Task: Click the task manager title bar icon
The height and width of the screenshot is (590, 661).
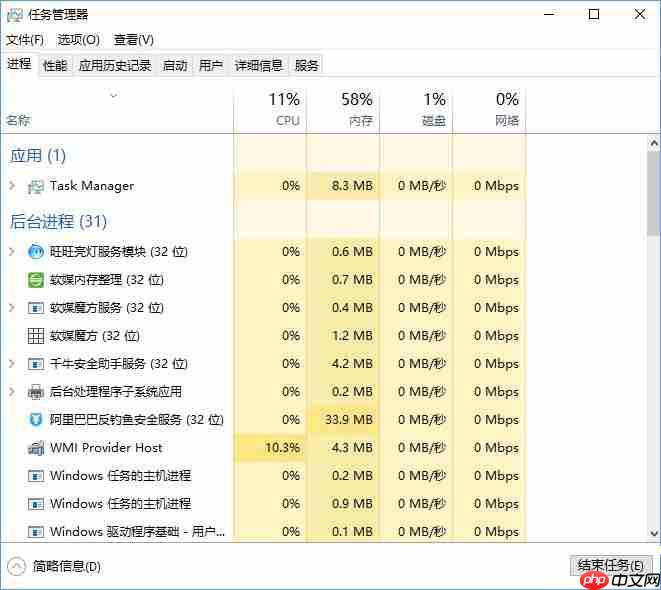Action: (x=15, y=15)
